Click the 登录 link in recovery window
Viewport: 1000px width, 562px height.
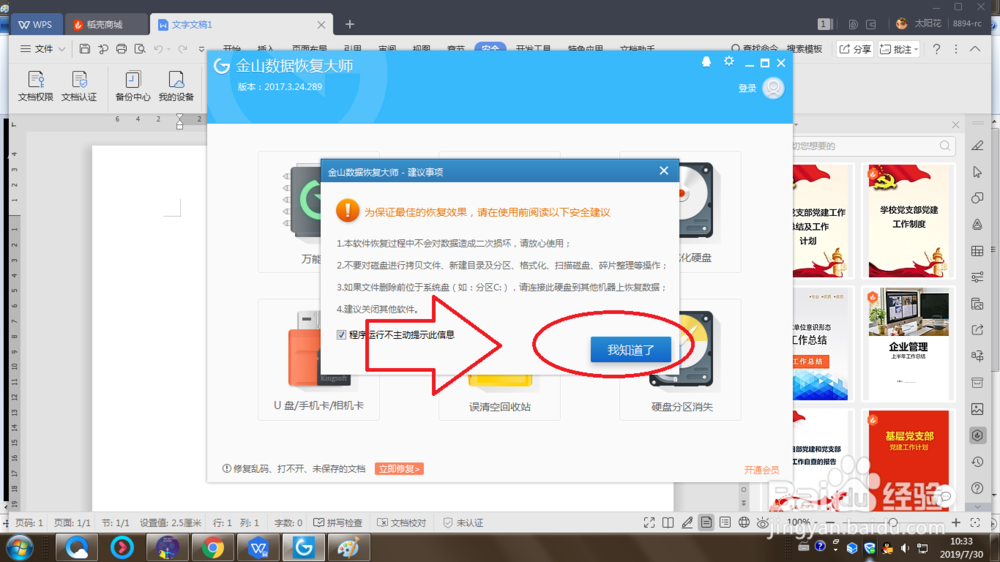(747, 88)
